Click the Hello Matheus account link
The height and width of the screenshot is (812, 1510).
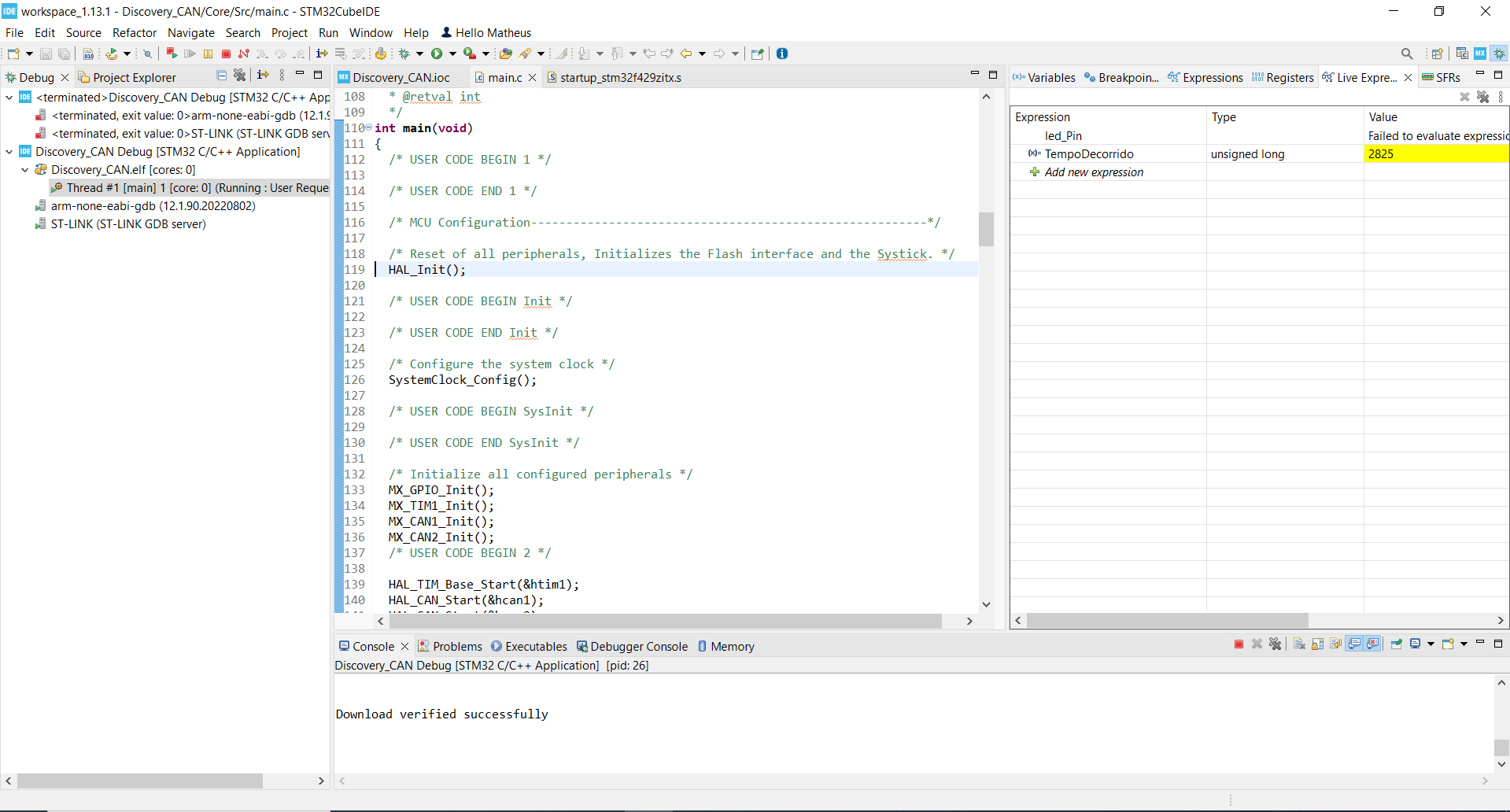(x=493, y=32)
